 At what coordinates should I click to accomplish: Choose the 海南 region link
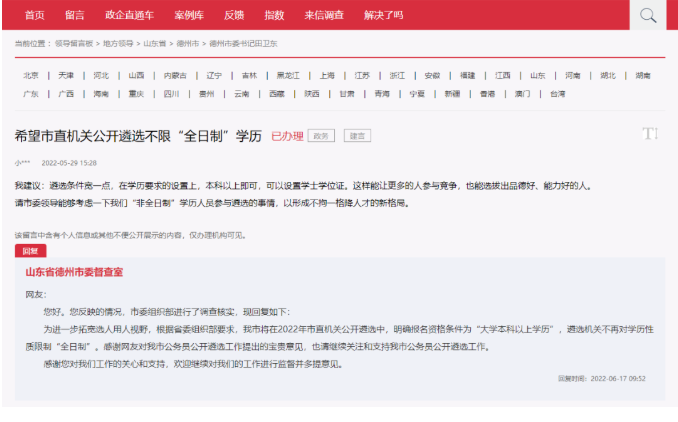pyautogui.click(x=101, y=94)
